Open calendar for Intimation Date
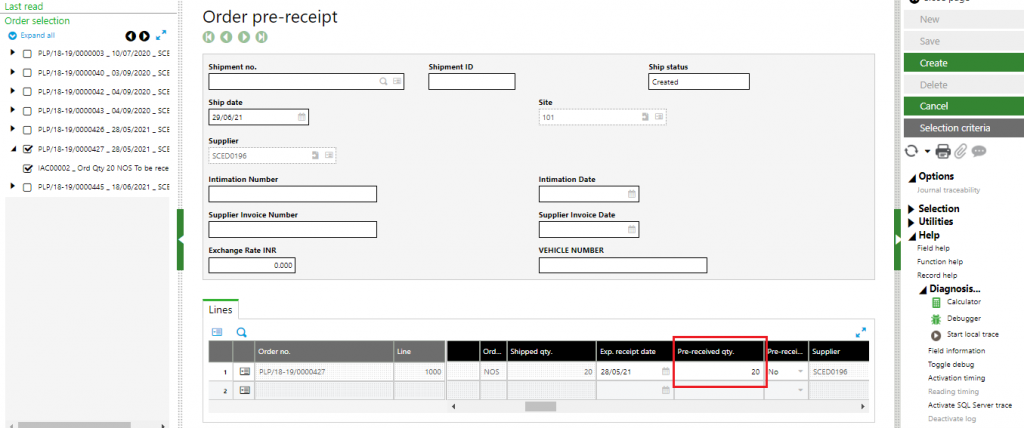The height and width of the screenshot is (428, 1024). point(632,194)
